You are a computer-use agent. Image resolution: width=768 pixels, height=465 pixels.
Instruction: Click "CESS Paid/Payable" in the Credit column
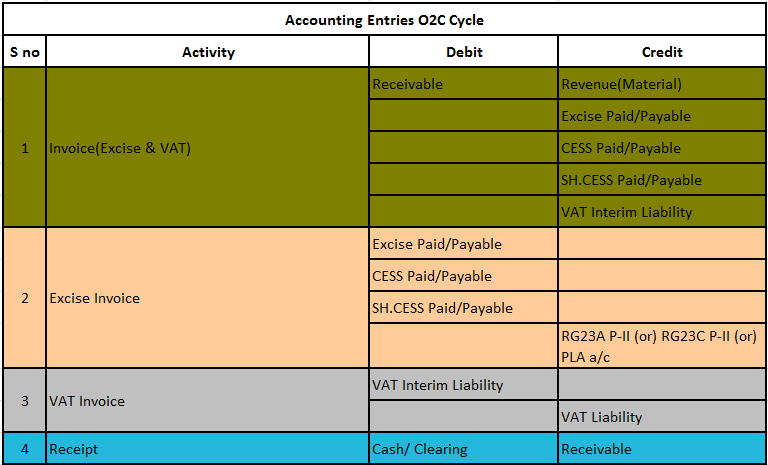click(662, 147)
